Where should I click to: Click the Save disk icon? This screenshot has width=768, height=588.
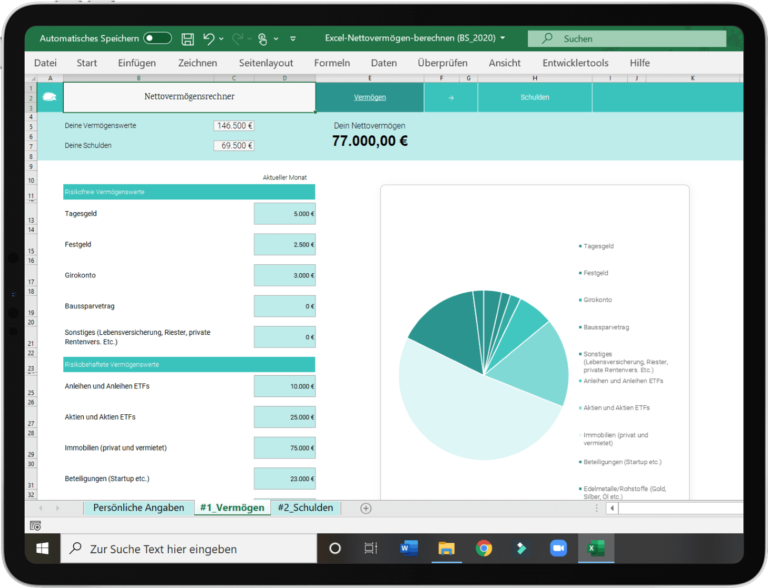click(188, 39)
